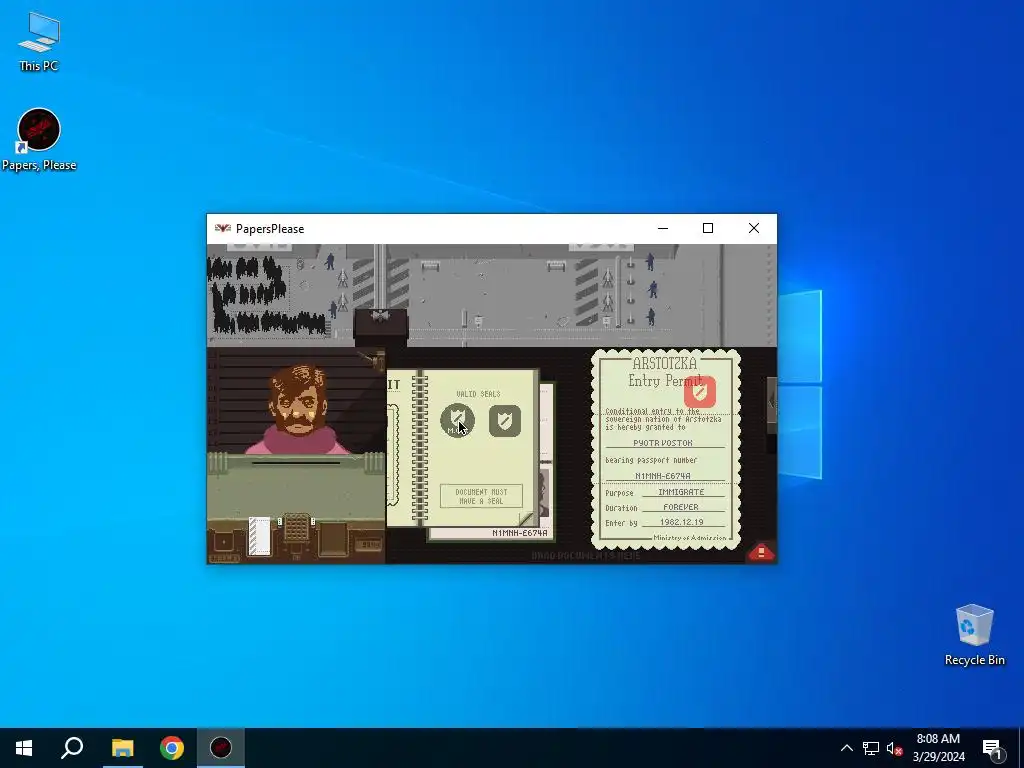Image resolution: width=1024 pixels, height=768 pixels.
Task: Click permit passport number N1MNH-E674A
Action: pyautogui.click(x=662, y=476)
